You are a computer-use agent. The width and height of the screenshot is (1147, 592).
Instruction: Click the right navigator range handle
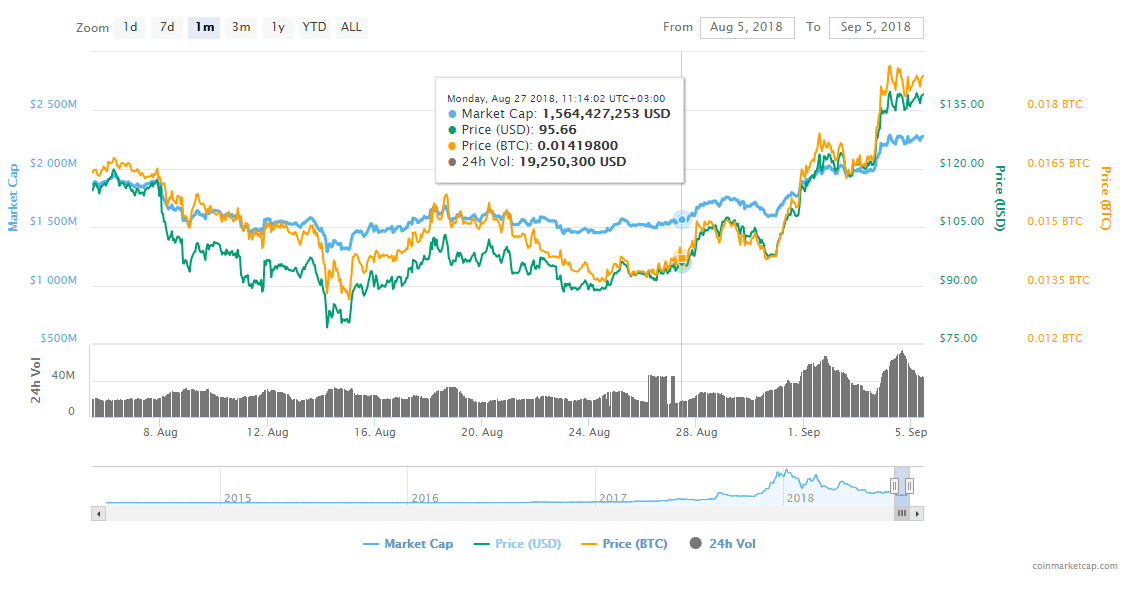tap(909, 486)
